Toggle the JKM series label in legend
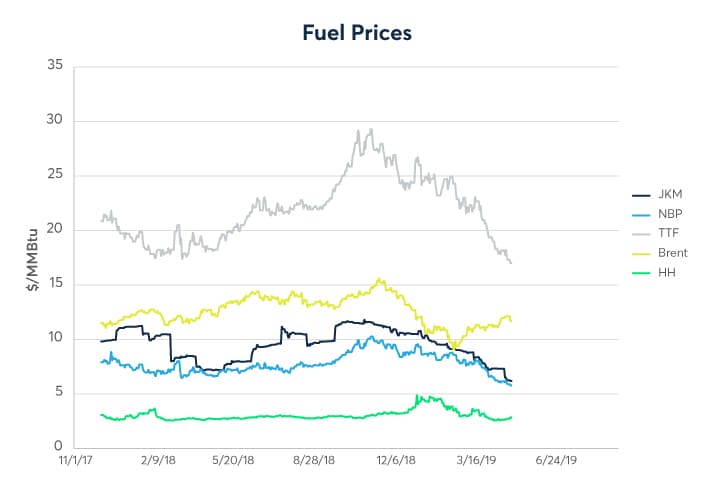Screen dimensions: 720x500 point(670,195)
